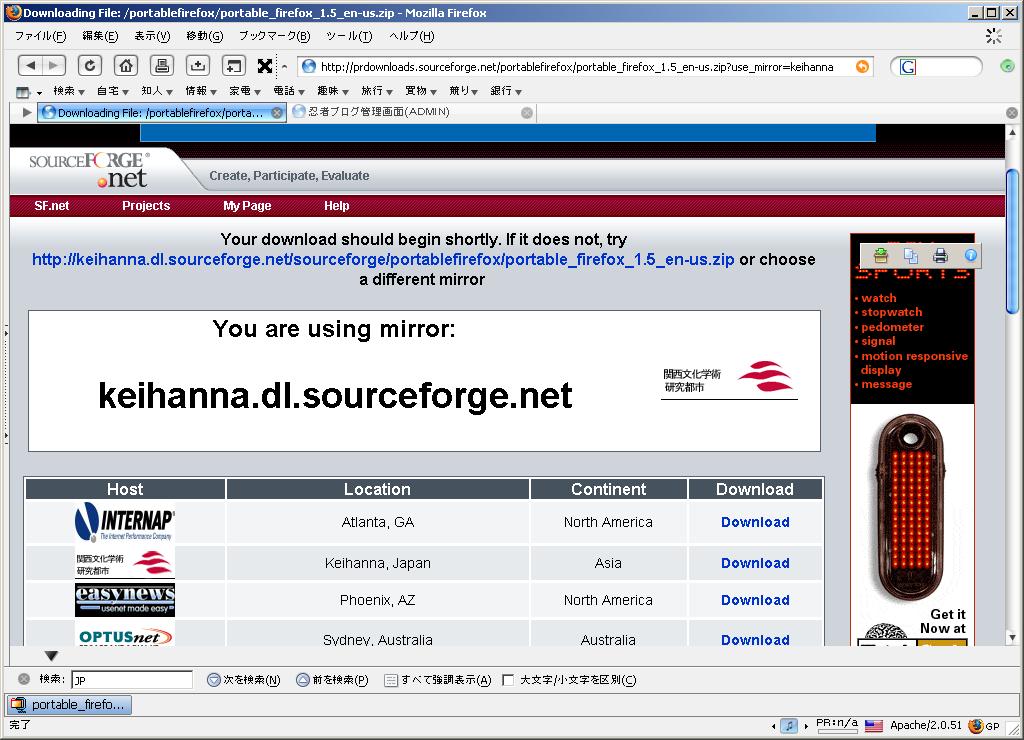This screenshot has width=1024, height=740.
Task: Expand the 銀行 bookmark folder
Action: [506, 91]
